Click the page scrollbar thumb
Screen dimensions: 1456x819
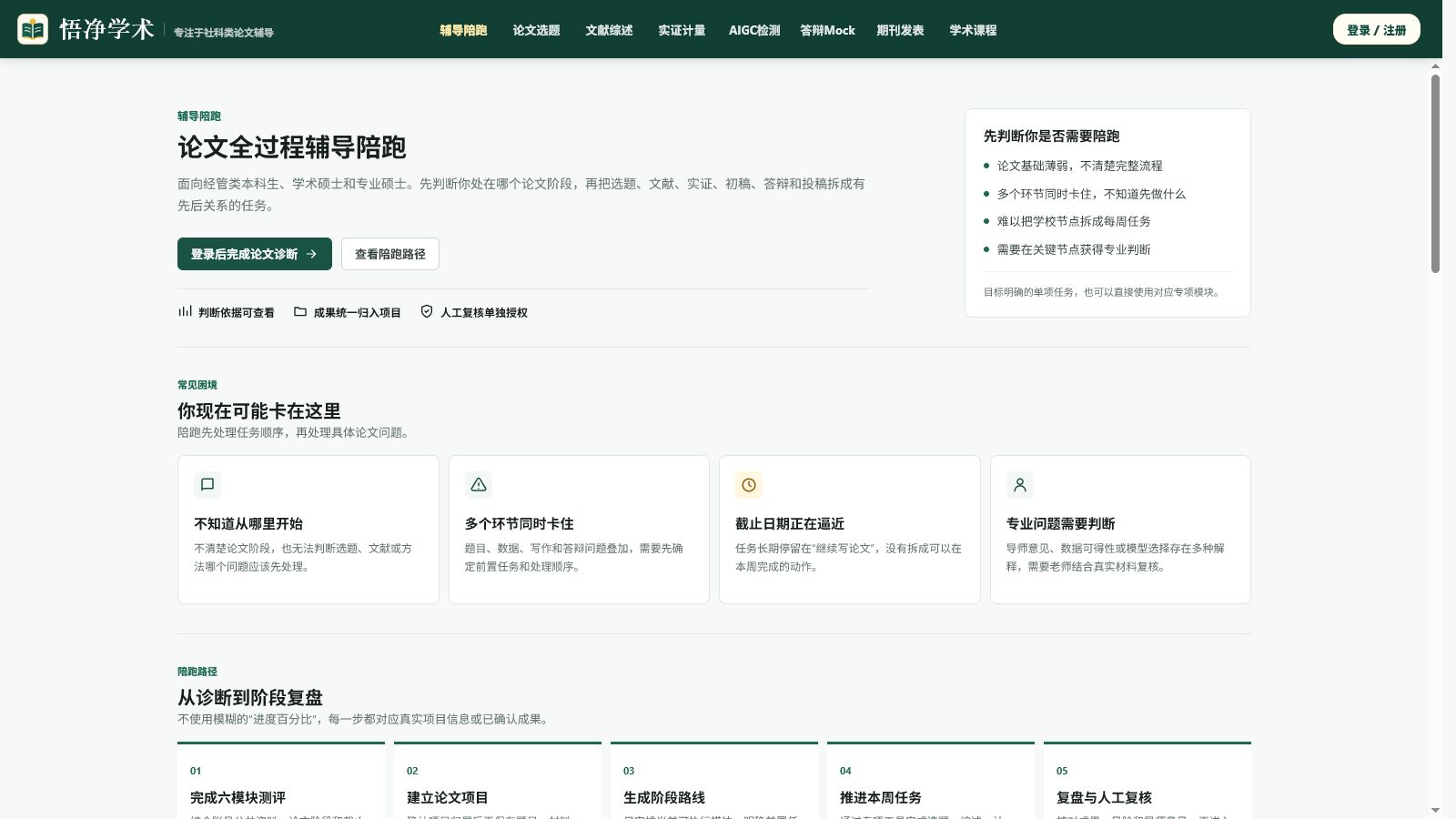point(1435,173)
